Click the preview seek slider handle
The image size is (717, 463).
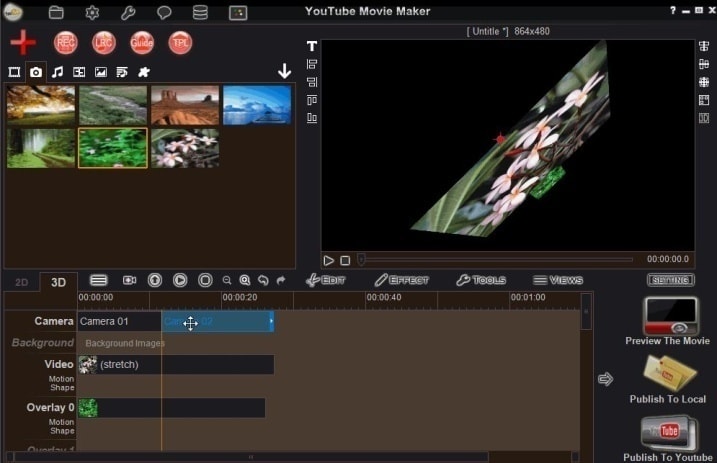point(361,260)
